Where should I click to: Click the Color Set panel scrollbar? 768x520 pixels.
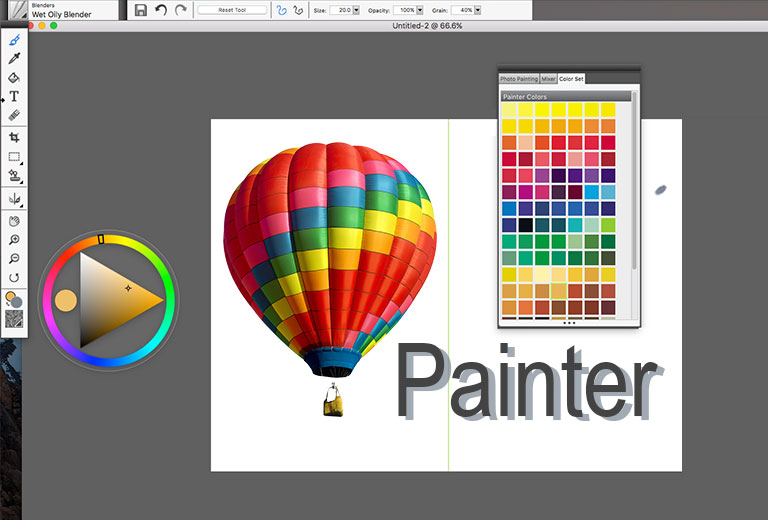coord(634,180)
